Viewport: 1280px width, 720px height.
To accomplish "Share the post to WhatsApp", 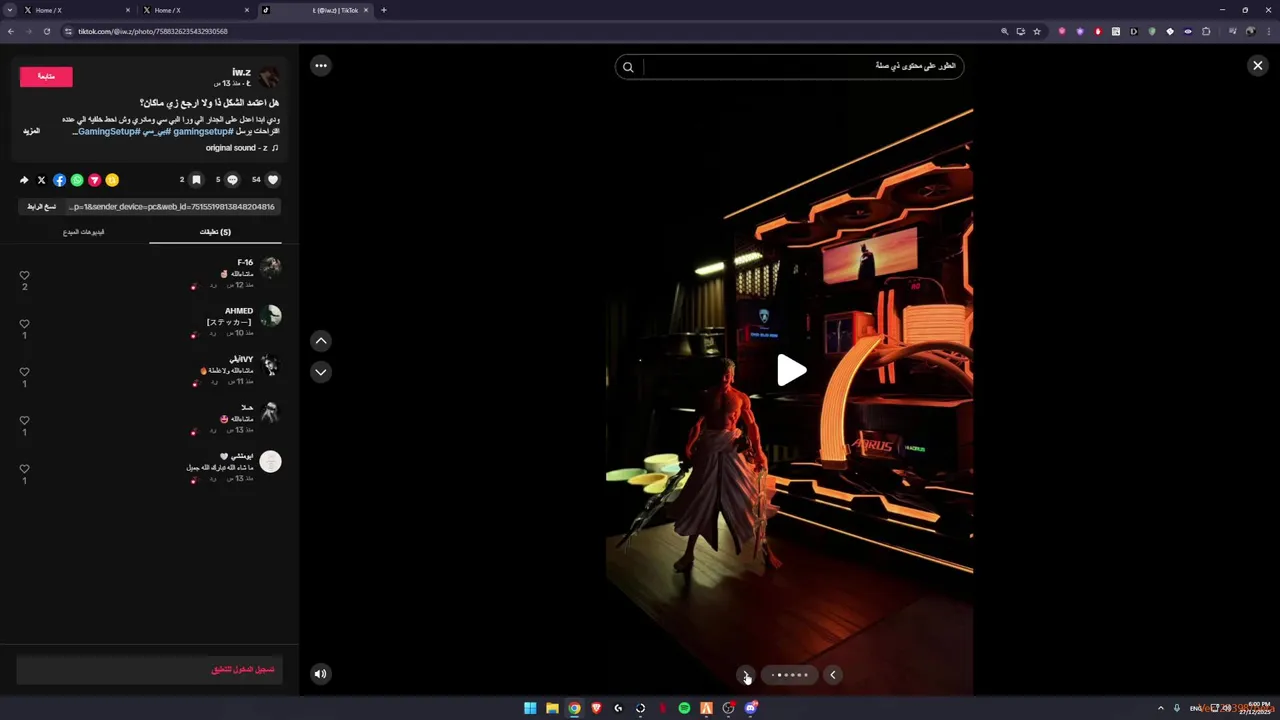I will point(77,180).
